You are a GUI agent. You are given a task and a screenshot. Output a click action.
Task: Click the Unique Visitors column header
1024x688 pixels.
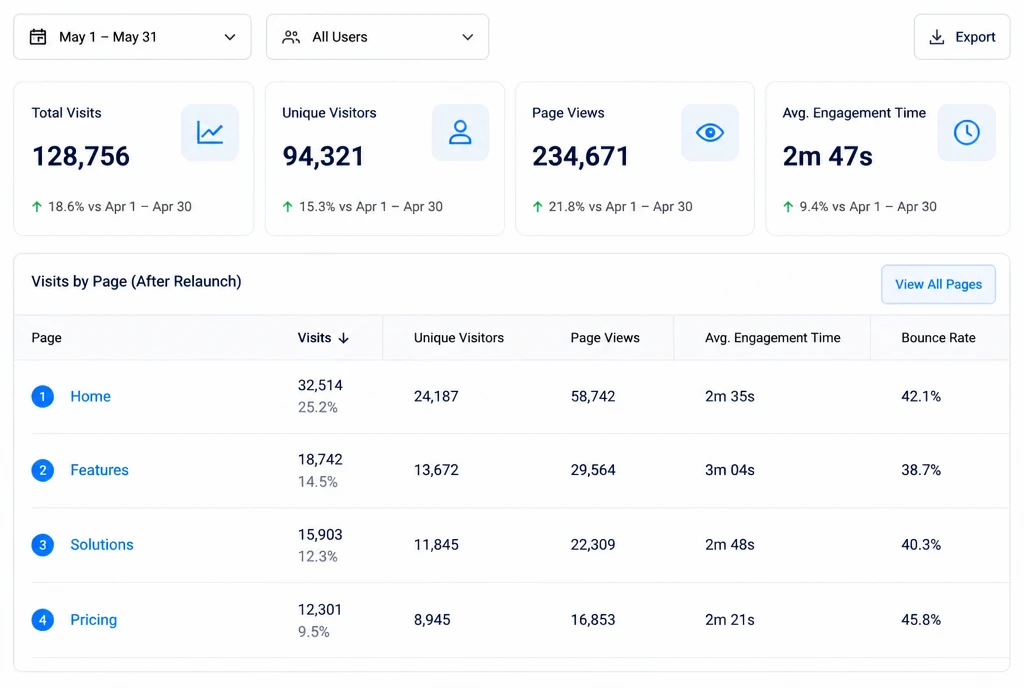click(x=458, y=337)
